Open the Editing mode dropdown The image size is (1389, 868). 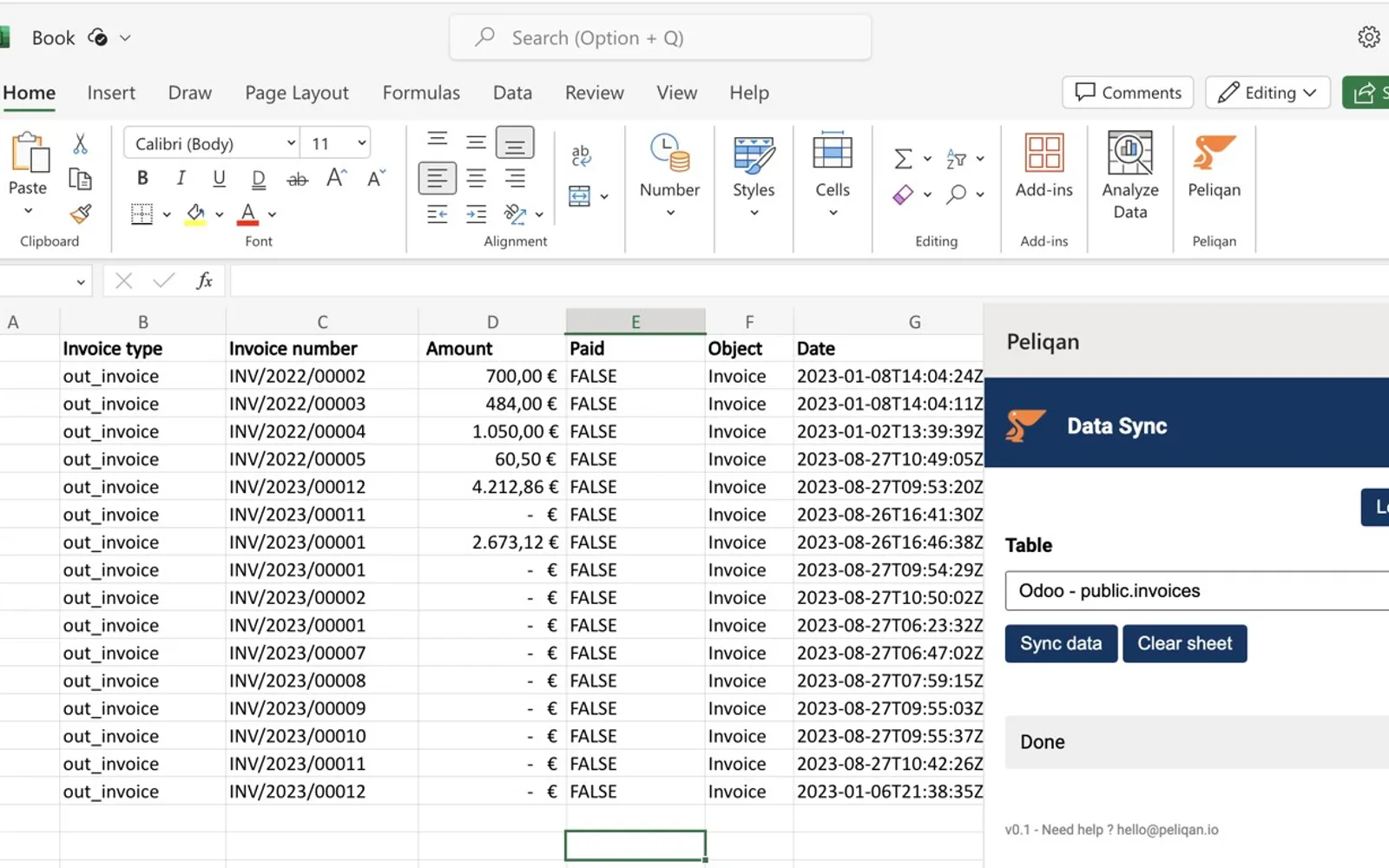click(1267, 92)
